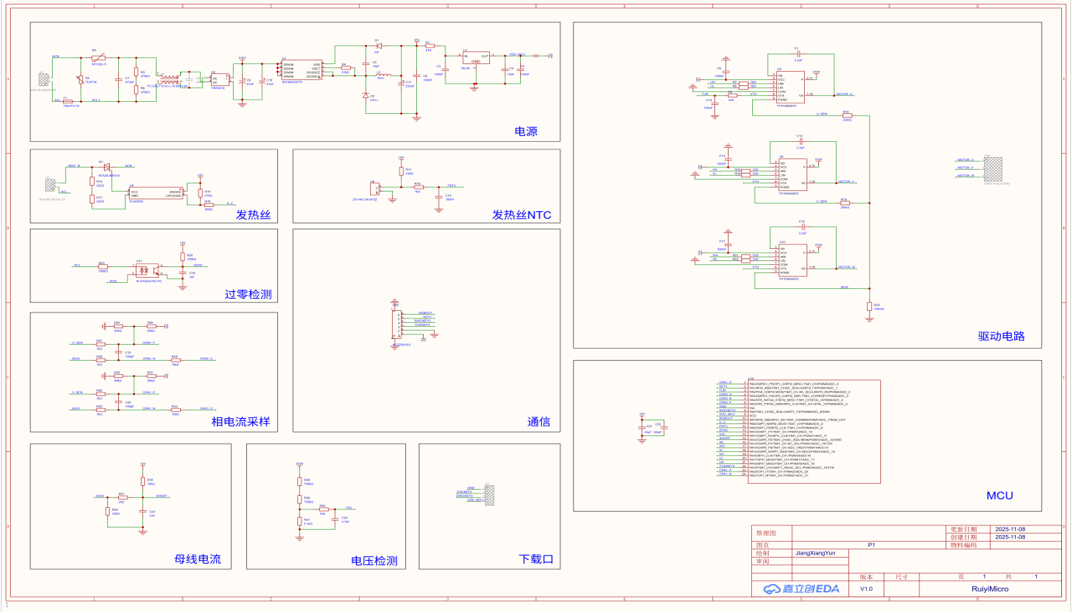1072x613 pixels.
Task: Click the update date 2025-11-08 field
Action: click(1010, 529)
